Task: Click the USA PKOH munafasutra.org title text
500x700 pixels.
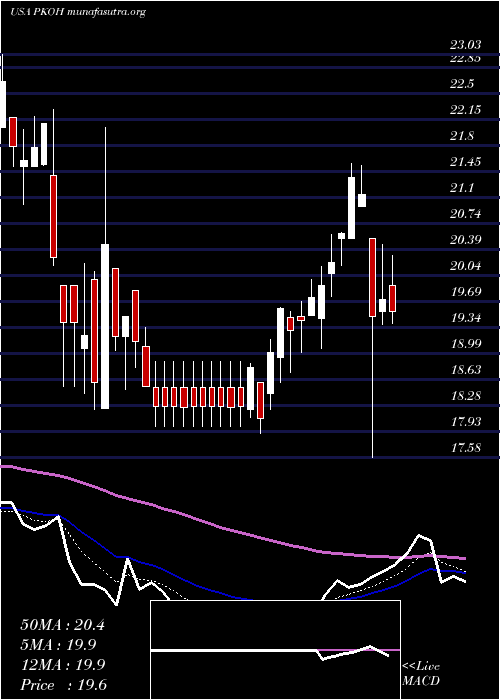Action: tap(78, 12)
